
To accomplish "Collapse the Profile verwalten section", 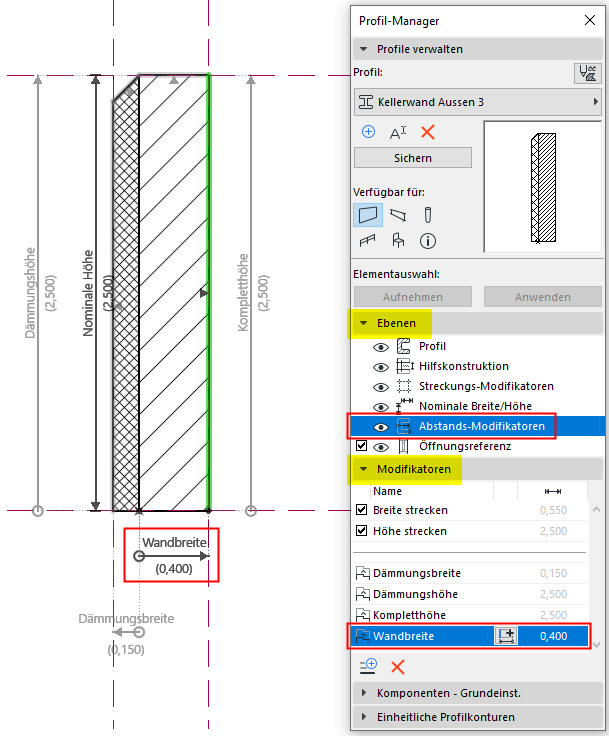I will (x=363, y=49).
